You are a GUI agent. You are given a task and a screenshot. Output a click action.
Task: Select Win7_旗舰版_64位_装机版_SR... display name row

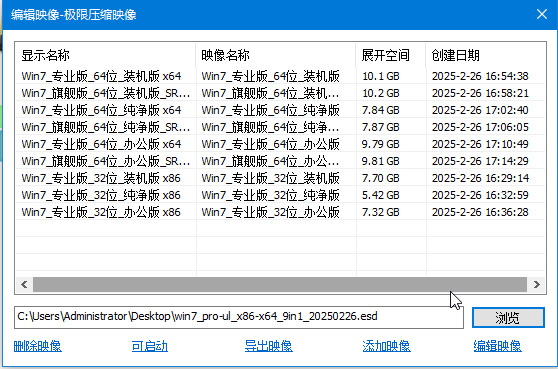[x=106, y=93]
